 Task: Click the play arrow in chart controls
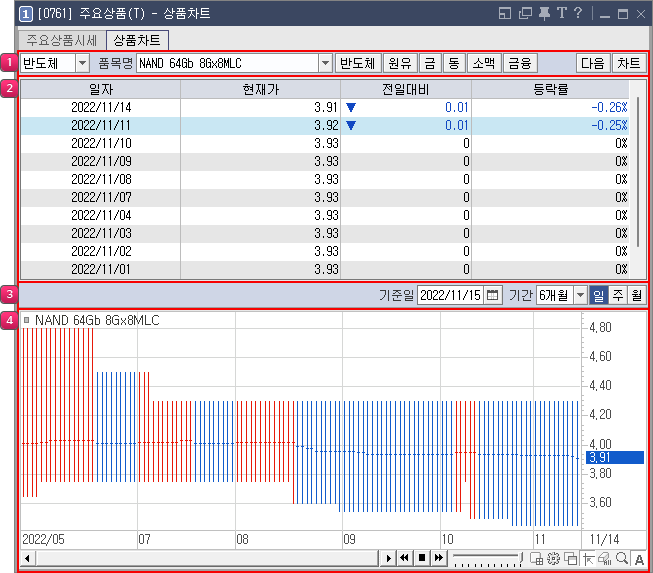388,558
